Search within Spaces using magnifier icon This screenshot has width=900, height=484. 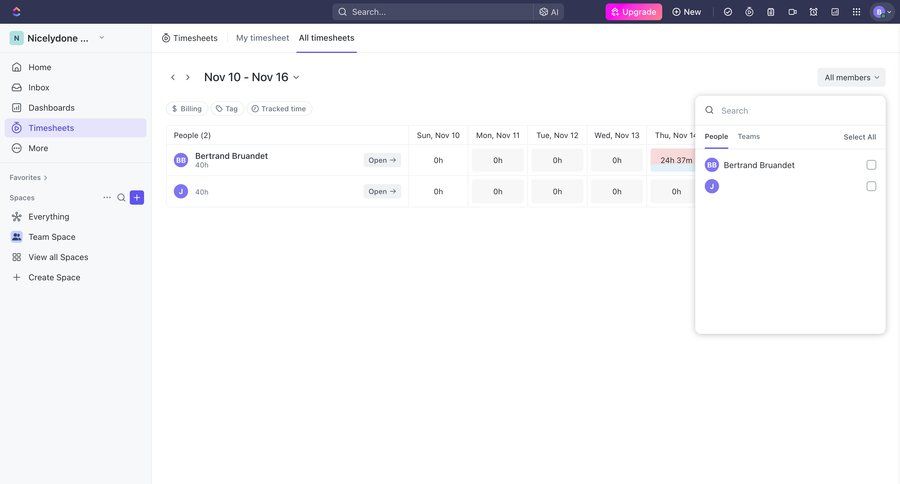[121, 198]
